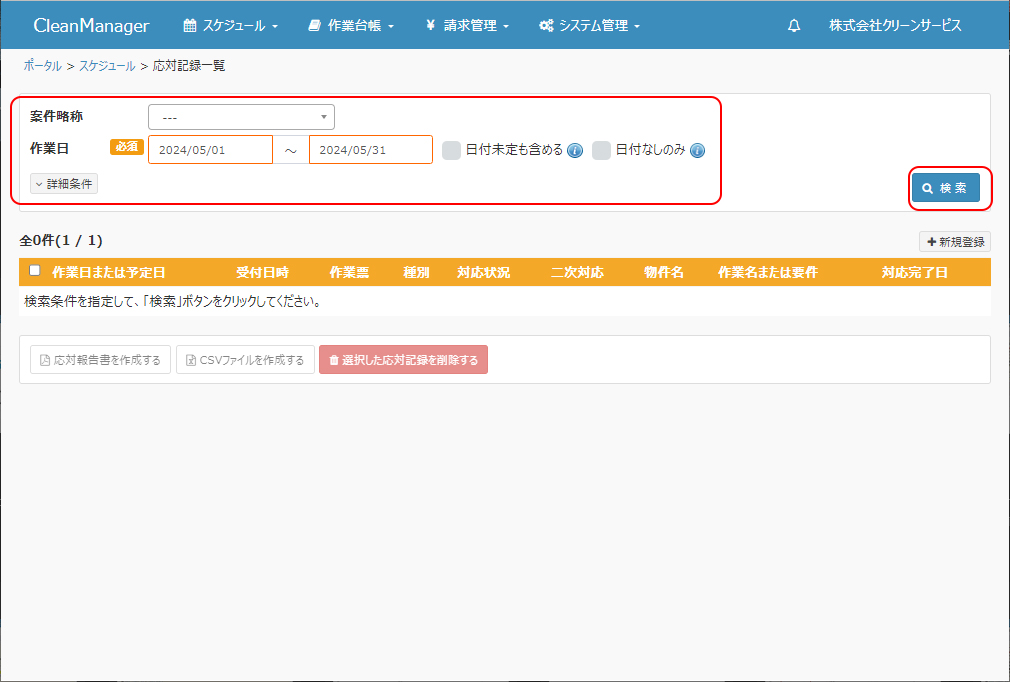Open the スケジュール menu
Image resolution: width=1010 pixels, height=682 pixels.
coord(230,26)
